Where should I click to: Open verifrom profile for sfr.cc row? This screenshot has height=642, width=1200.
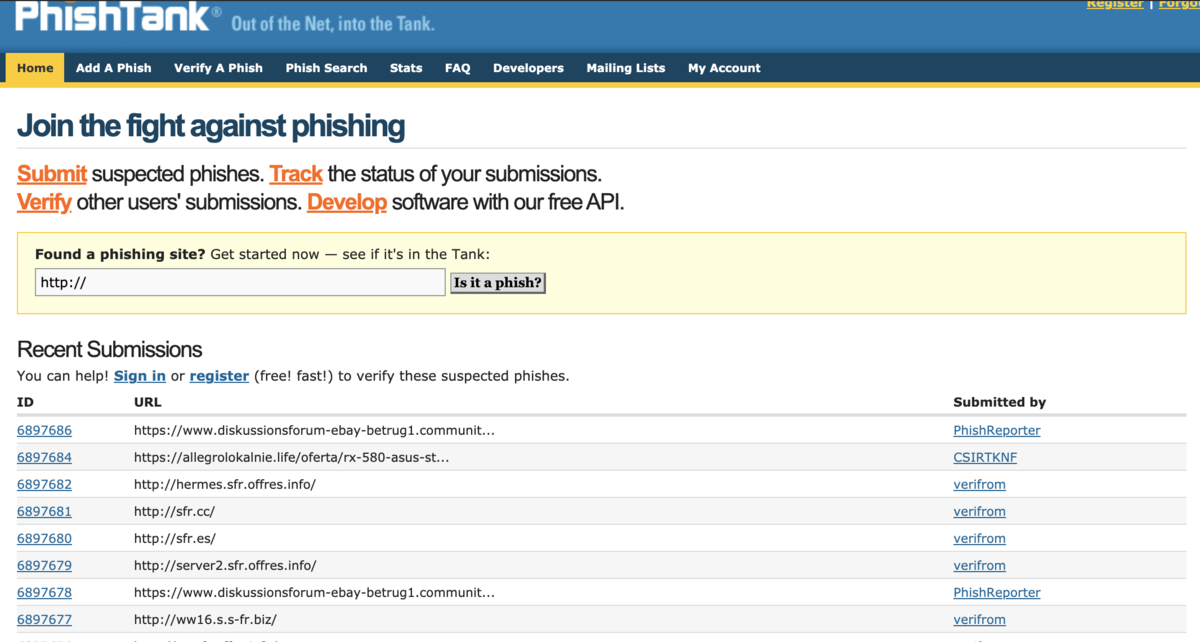979,511
